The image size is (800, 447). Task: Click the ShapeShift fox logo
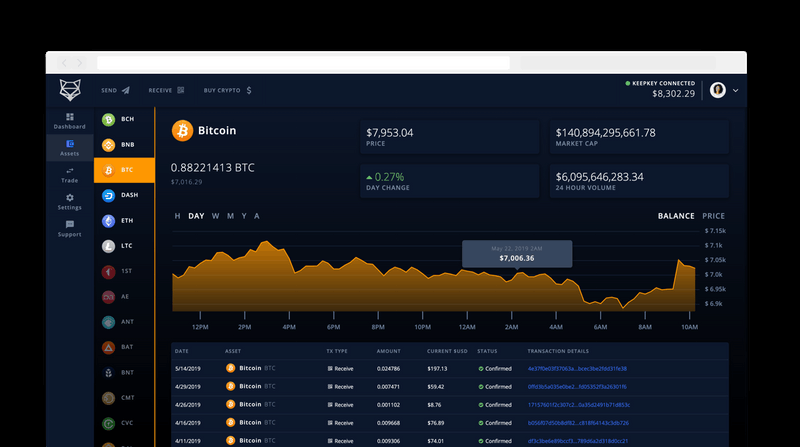tap(70, 90)
